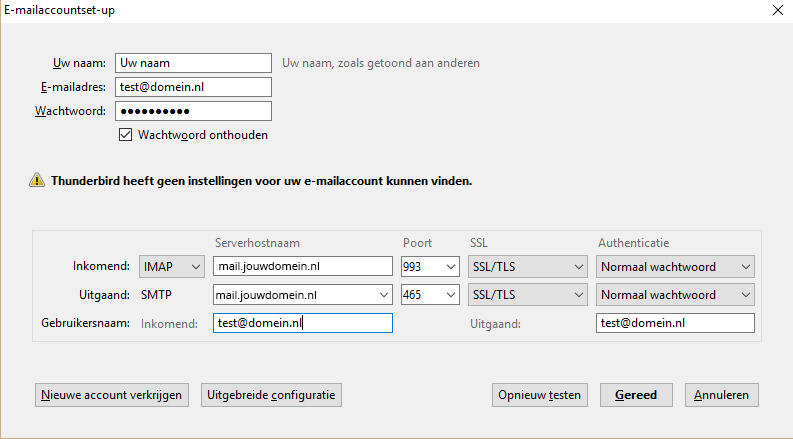This screenshot has width=793, height=439.
Task: Select the incoming server hostname field
Action: pyautogui.click(x=302, y=266)
